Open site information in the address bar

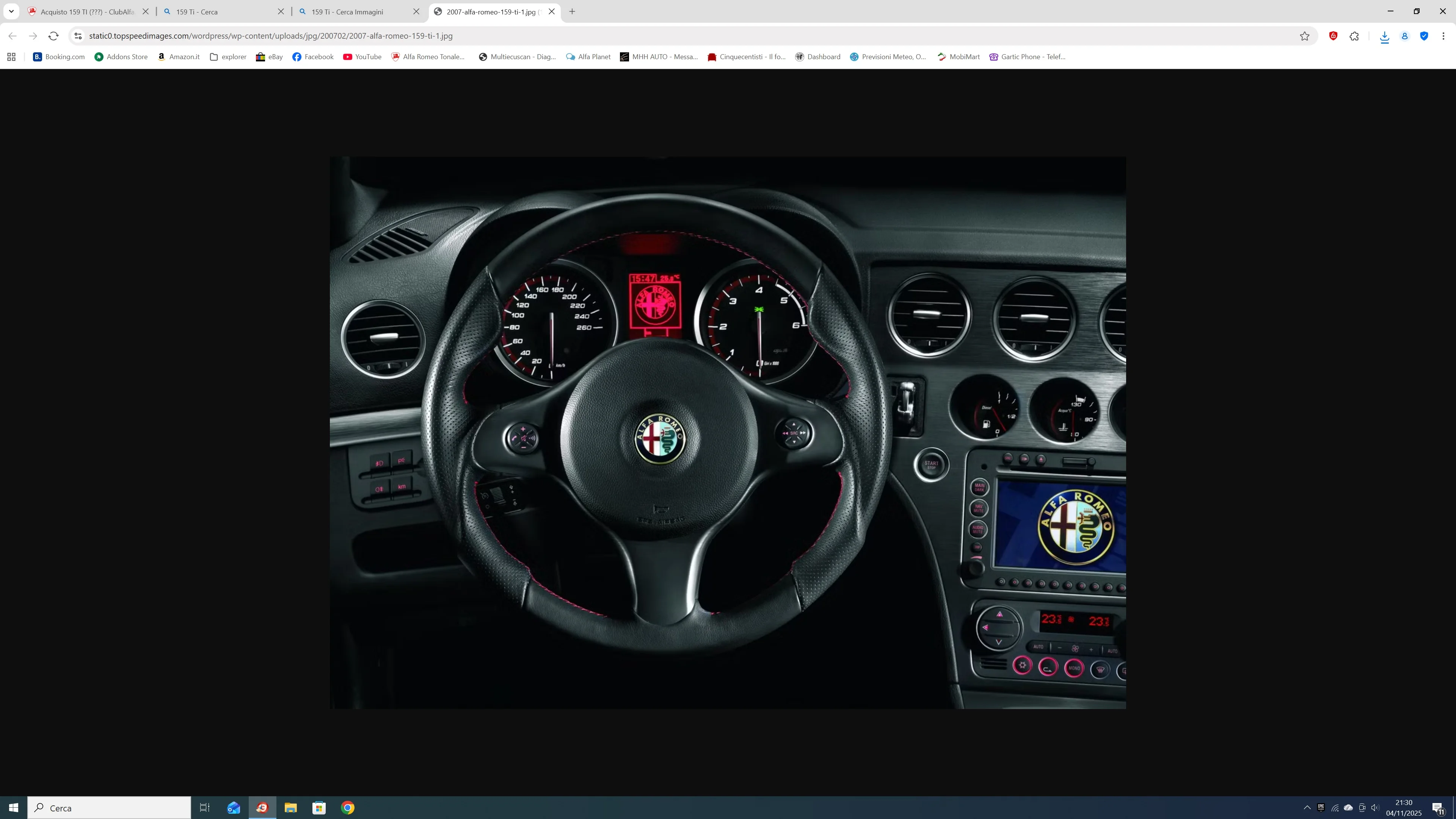click(x=77, y=36)
